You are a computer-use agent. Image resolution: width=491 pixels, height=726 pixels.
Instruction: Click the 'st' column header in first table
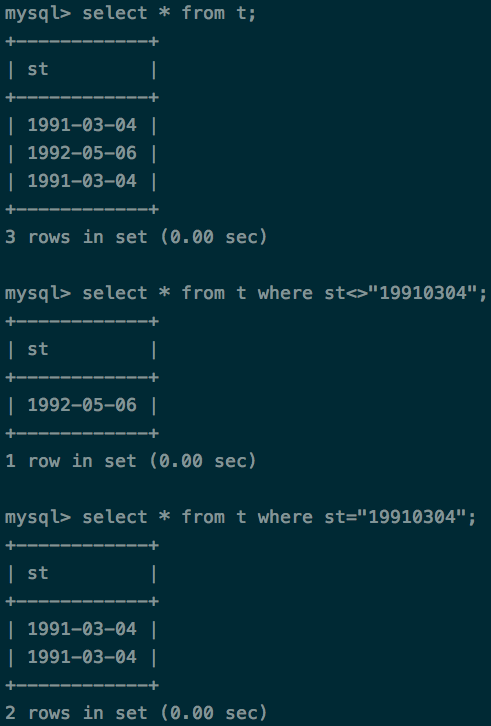pos(38,69)
